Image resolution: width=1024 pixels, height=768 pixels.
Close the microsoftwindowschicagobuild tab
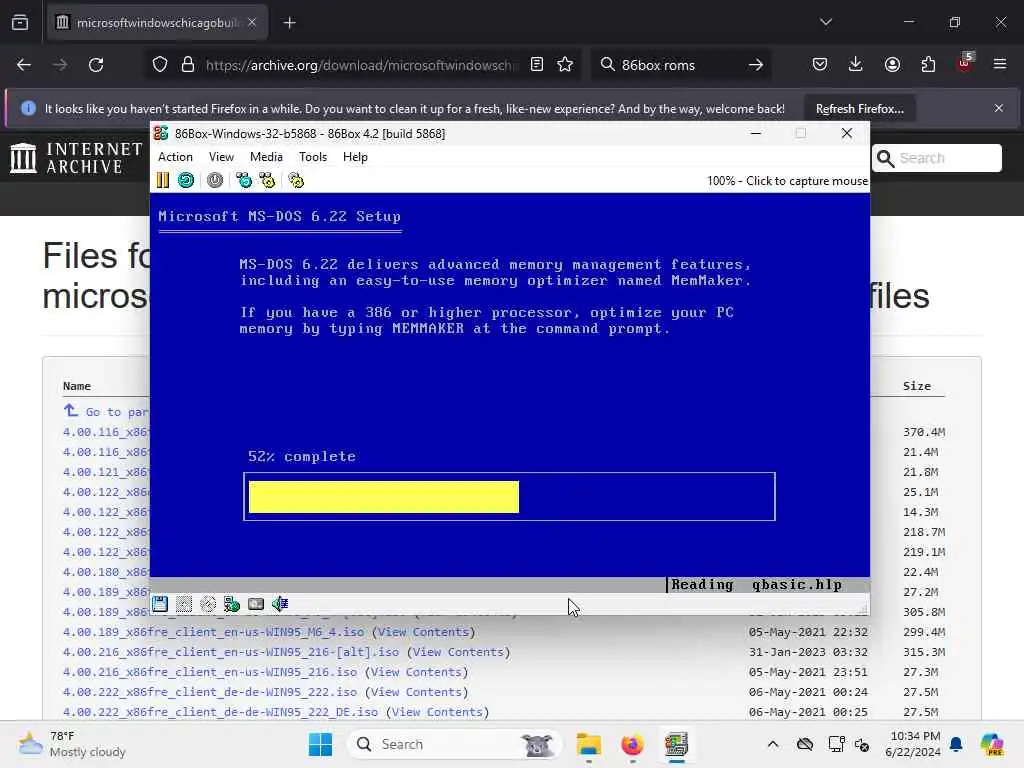[252, 23]
